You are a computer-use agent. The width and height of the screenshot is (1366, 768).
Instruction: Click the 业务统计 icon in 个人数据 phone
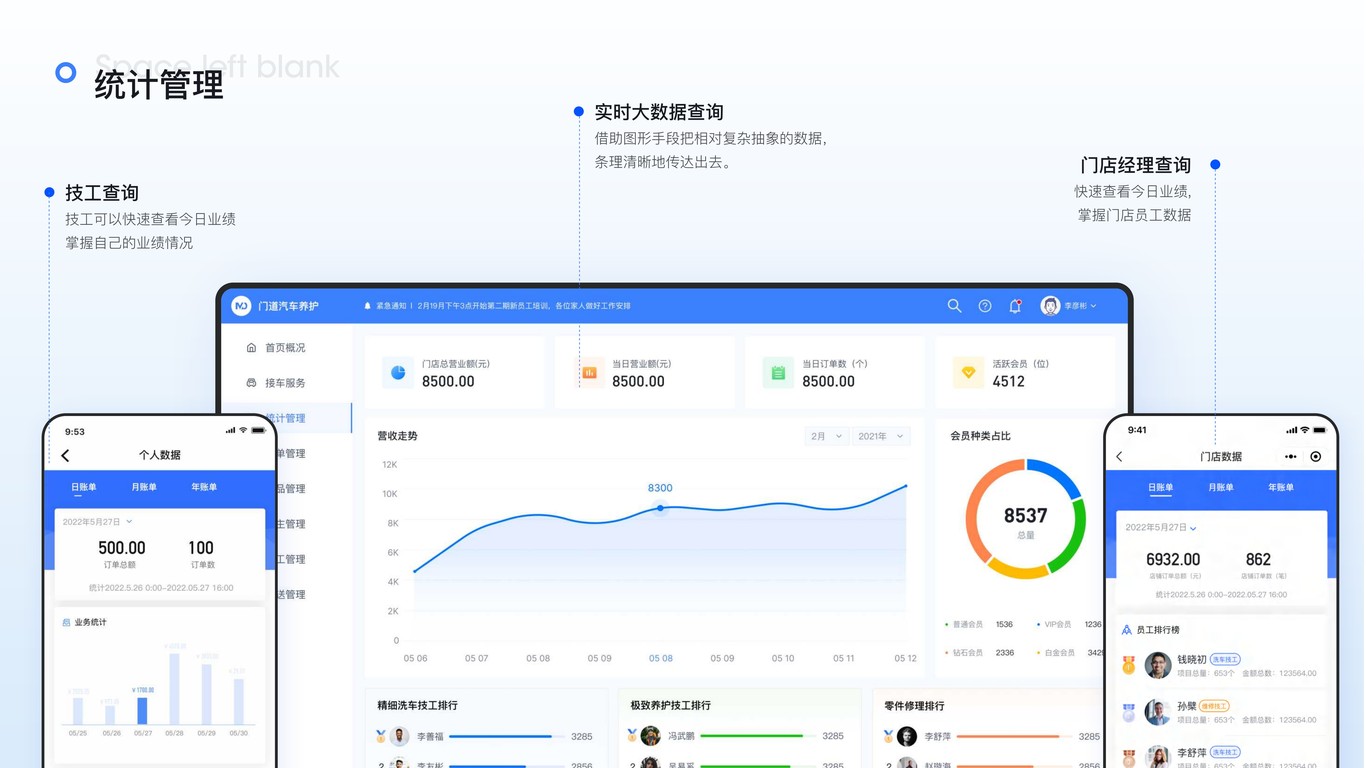click(x=66, y=622)
